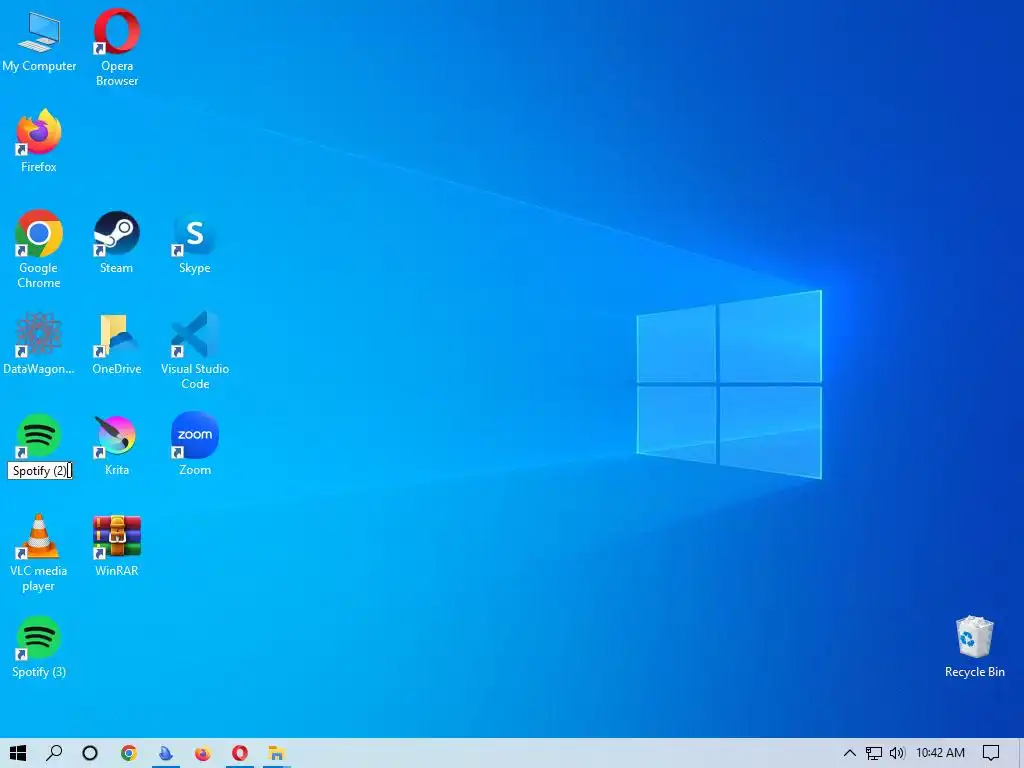Click the 10:42 AM clock
1024x768 pixels.
tap(940, 753)
